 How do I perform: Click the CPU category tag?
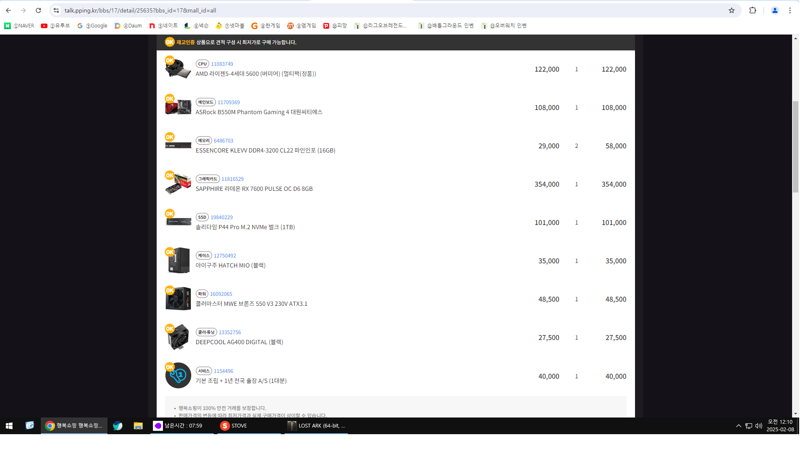[202, 64]
